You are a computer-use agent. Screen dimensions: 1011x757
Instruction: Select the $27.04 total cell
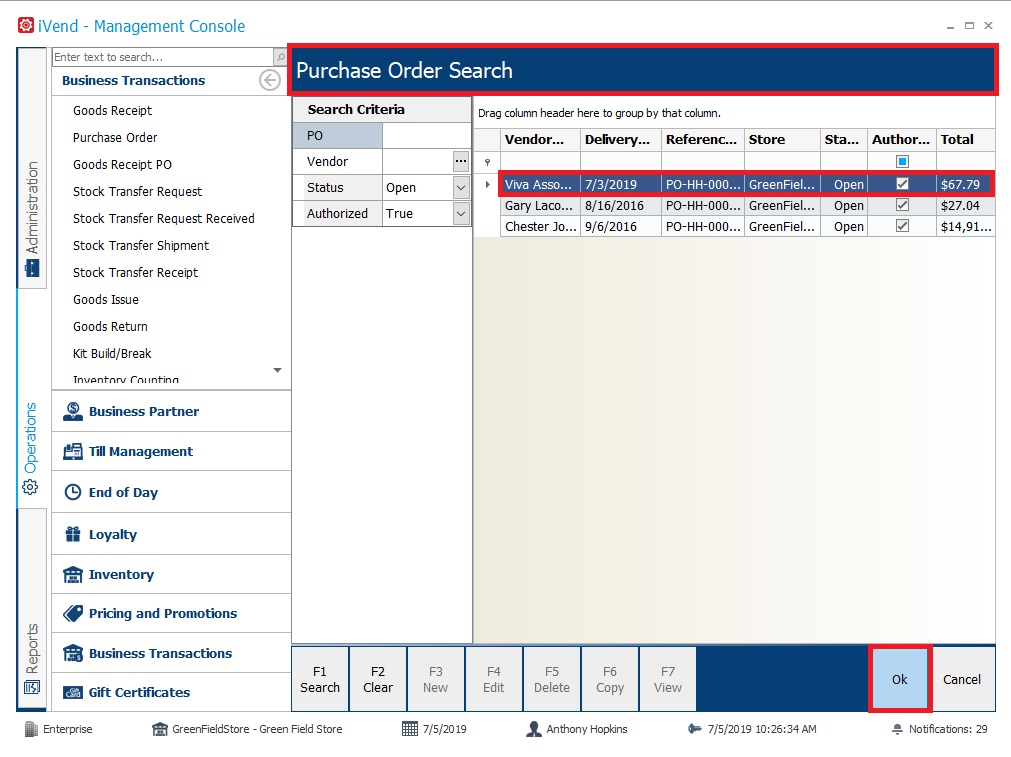coord(965,206)
